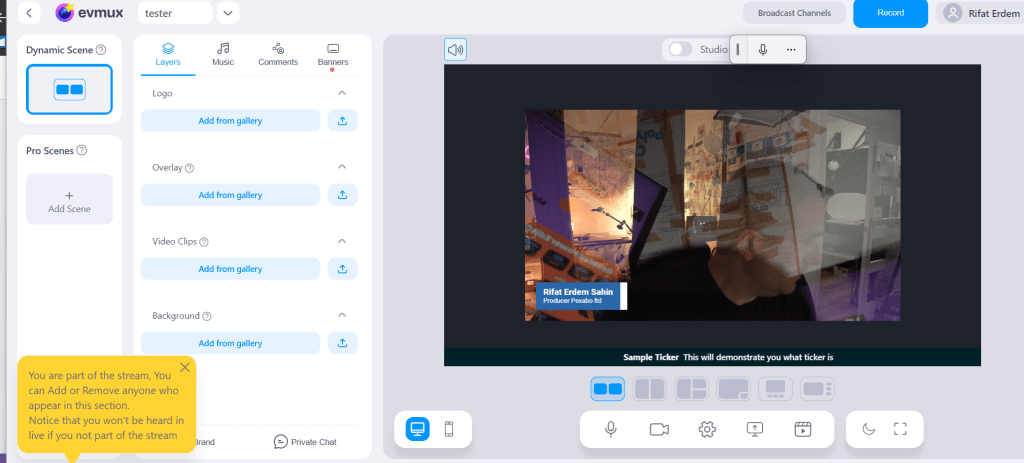
Task: Select the screen with side list layout
Action: tap(818, 389)
